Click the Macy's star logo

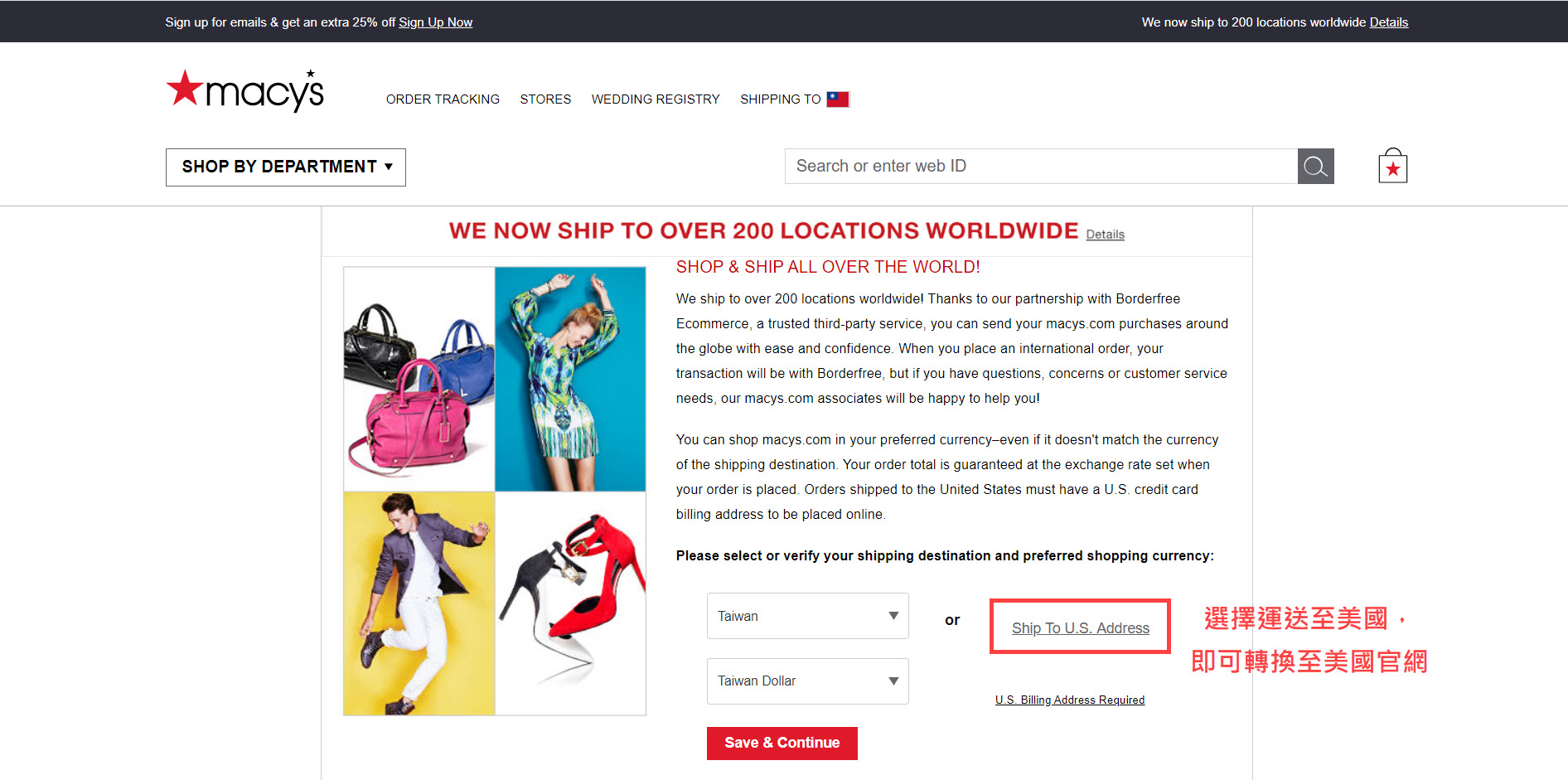pos(244,90)
